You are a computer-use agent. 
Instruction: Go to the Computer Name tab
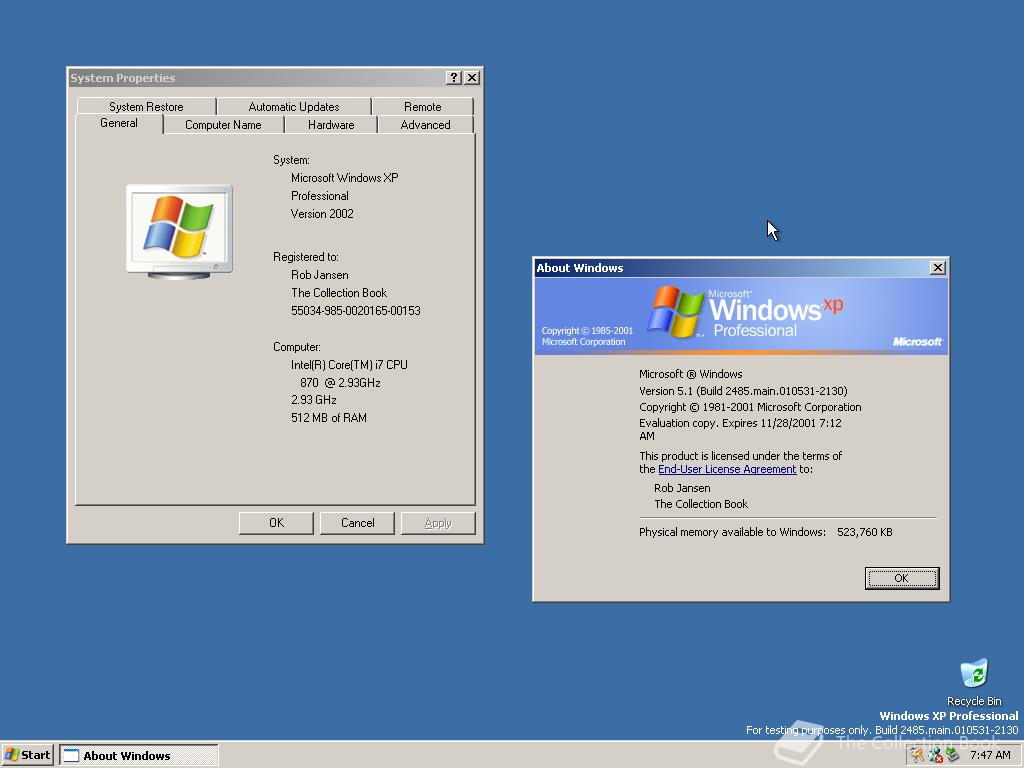pos(223,125)
